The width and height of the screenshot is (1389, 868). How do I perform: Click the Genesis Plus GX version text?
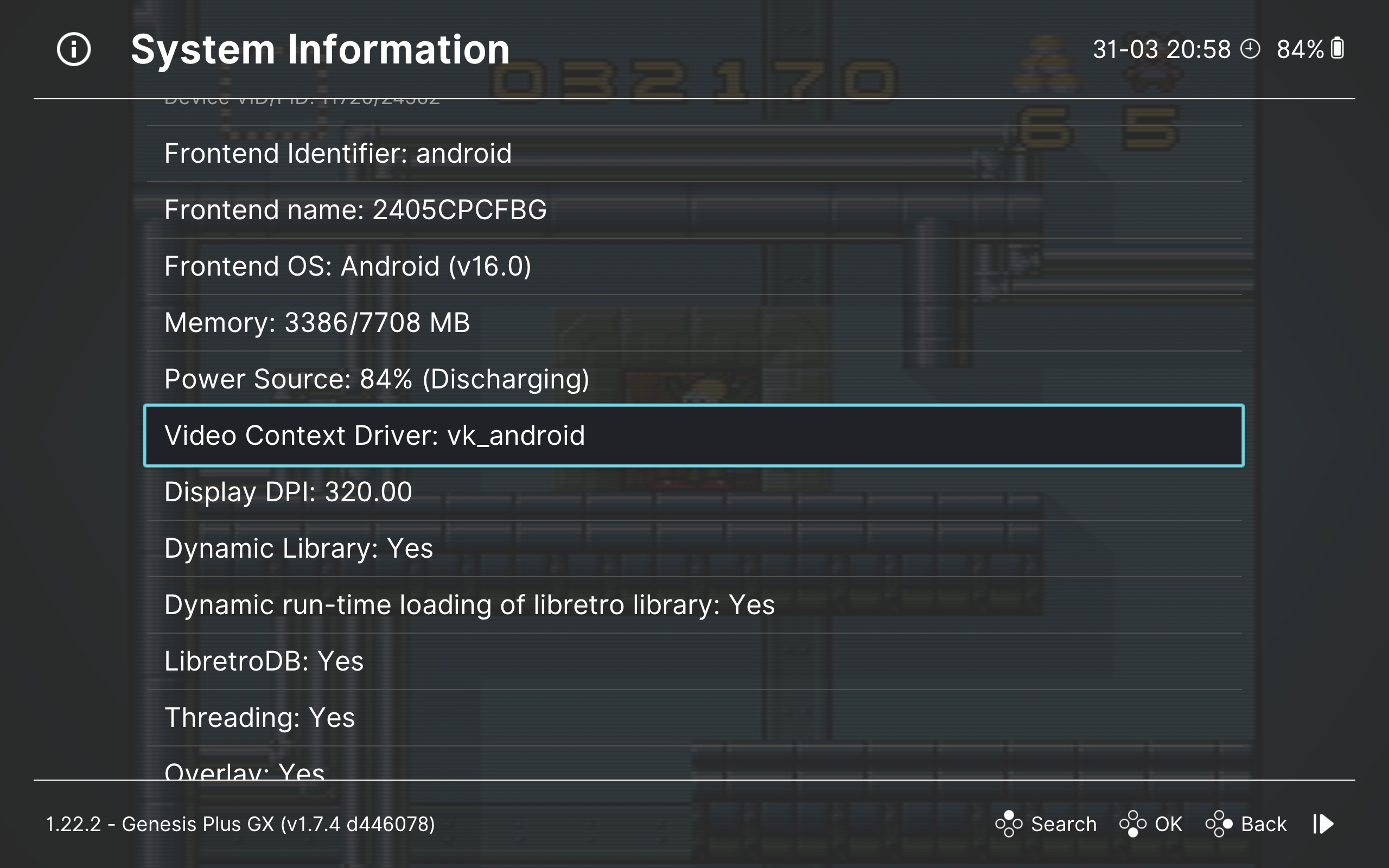(240, 825)
